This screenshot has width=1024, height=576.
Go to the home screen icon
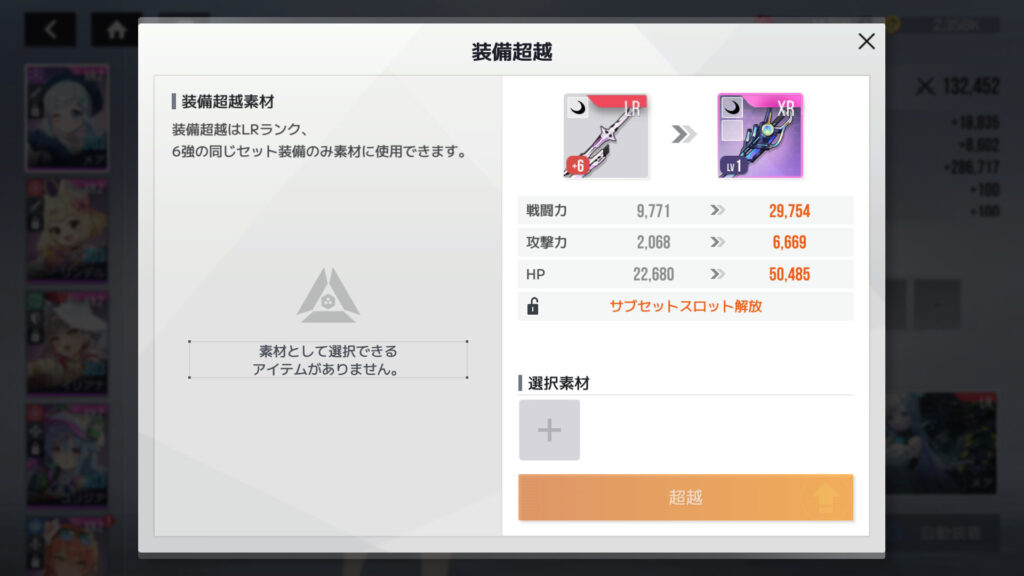click(116, 29)
